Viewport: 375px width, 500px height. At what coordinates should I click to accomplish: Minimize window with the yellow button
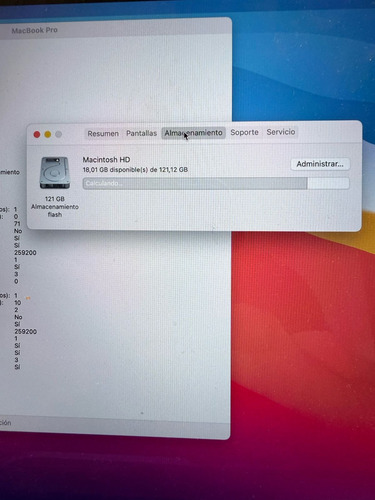coord(48,134)
